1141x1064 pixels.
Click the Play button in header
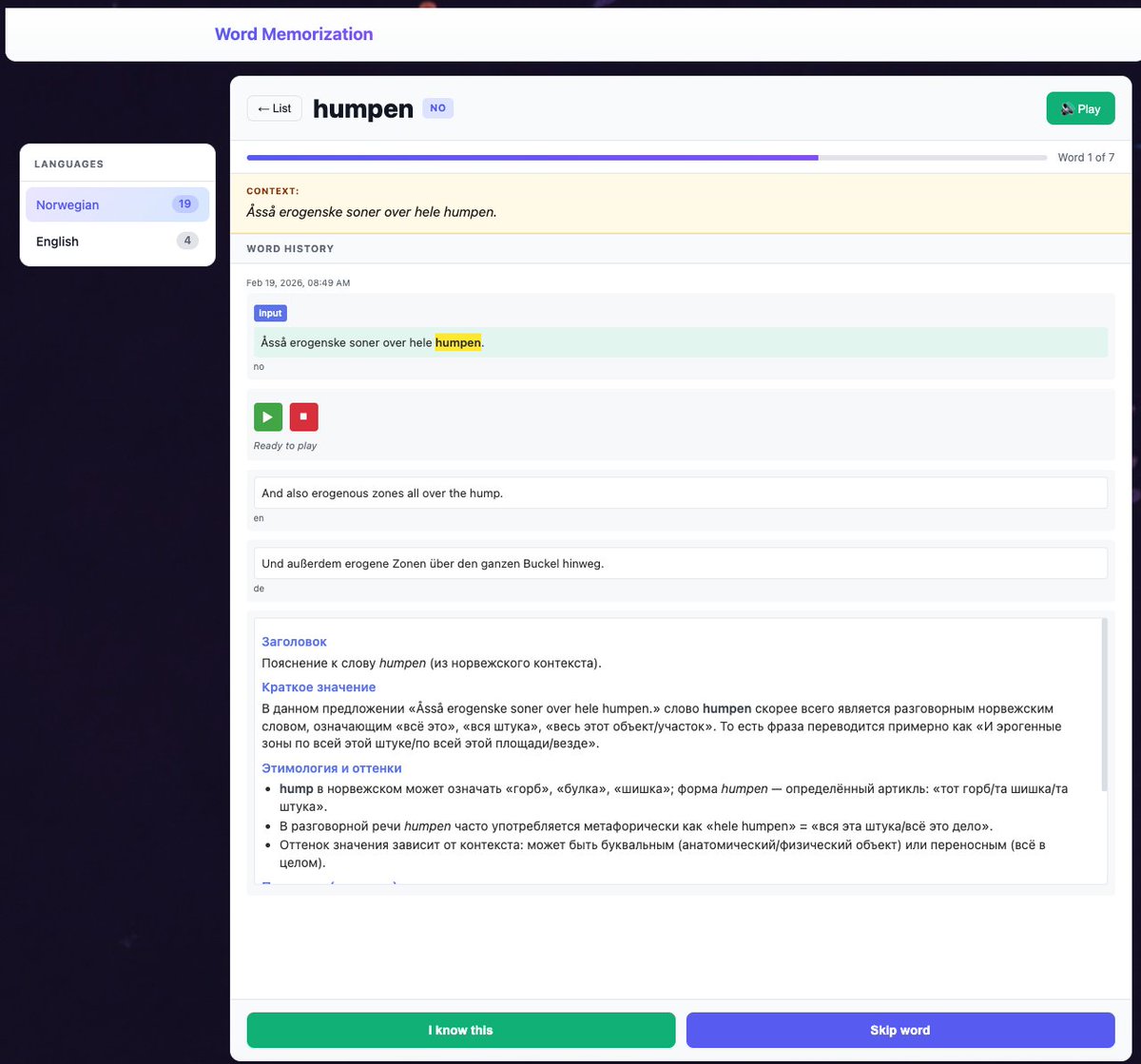1080,108
